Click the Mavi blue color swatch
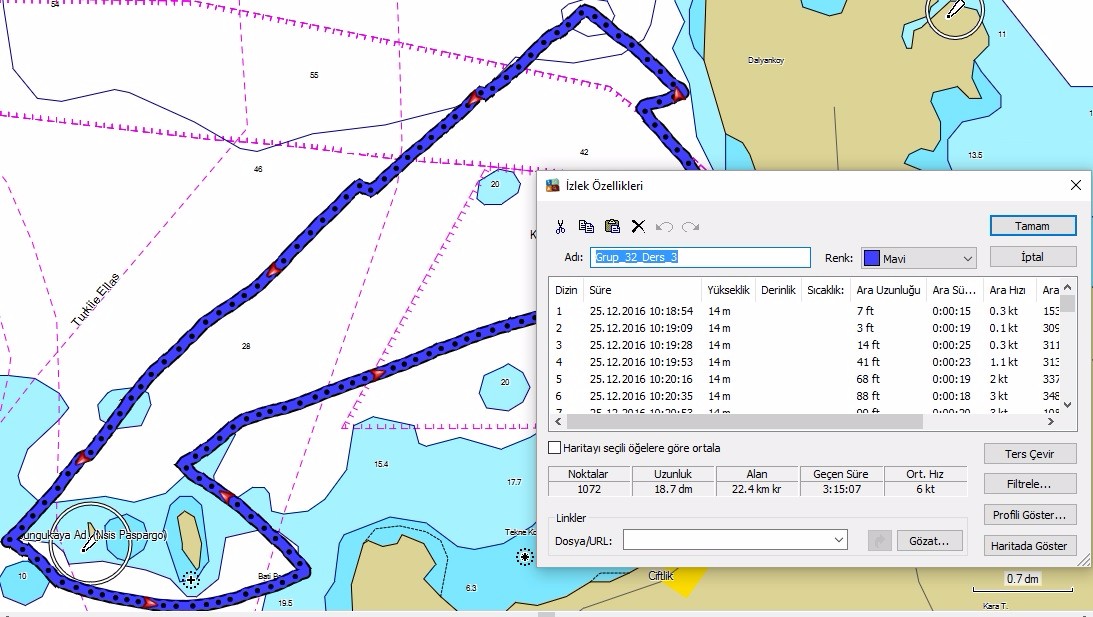Screen dimensions: 1093x617 coord(871,259)
